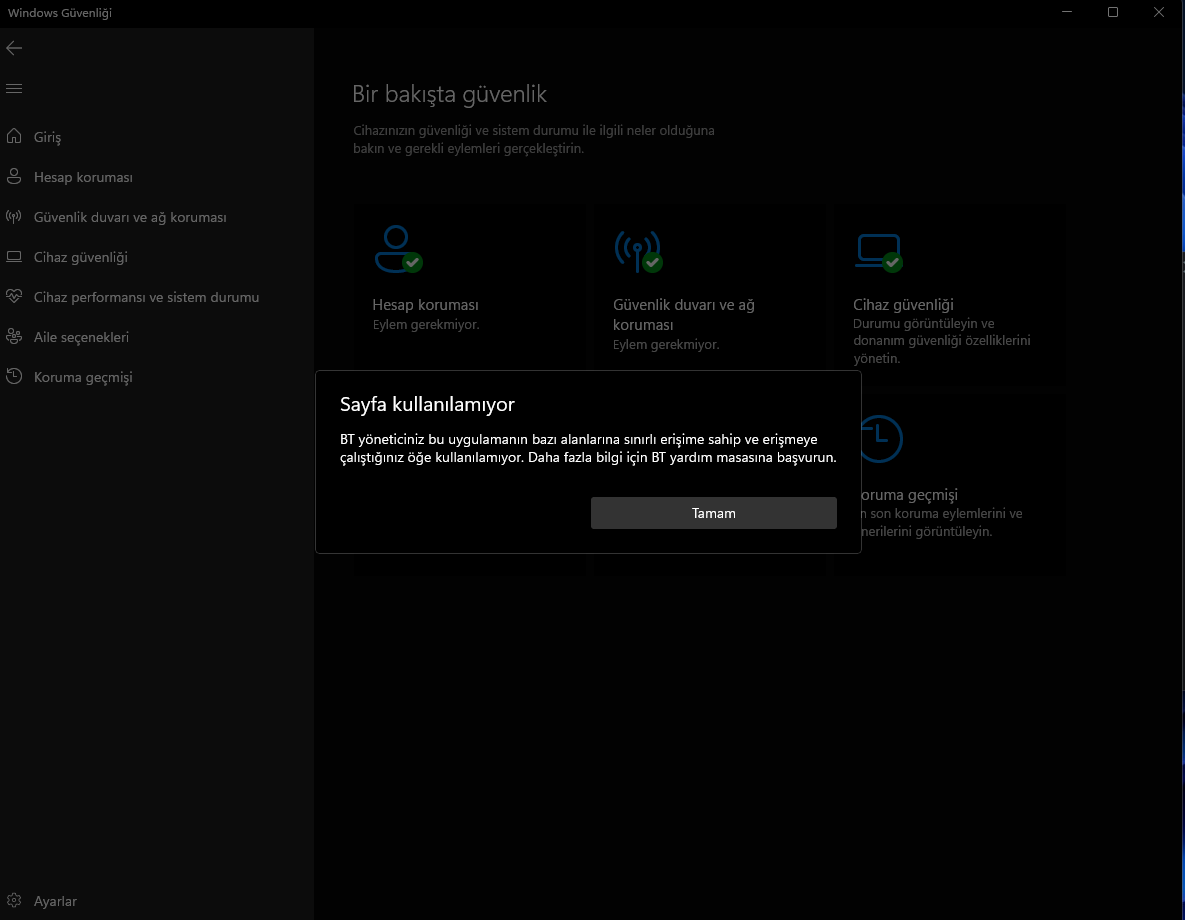1185x920 pixels.
Task: Click the Giriş home icon in sidebar
Action: [x=14, y=136]
